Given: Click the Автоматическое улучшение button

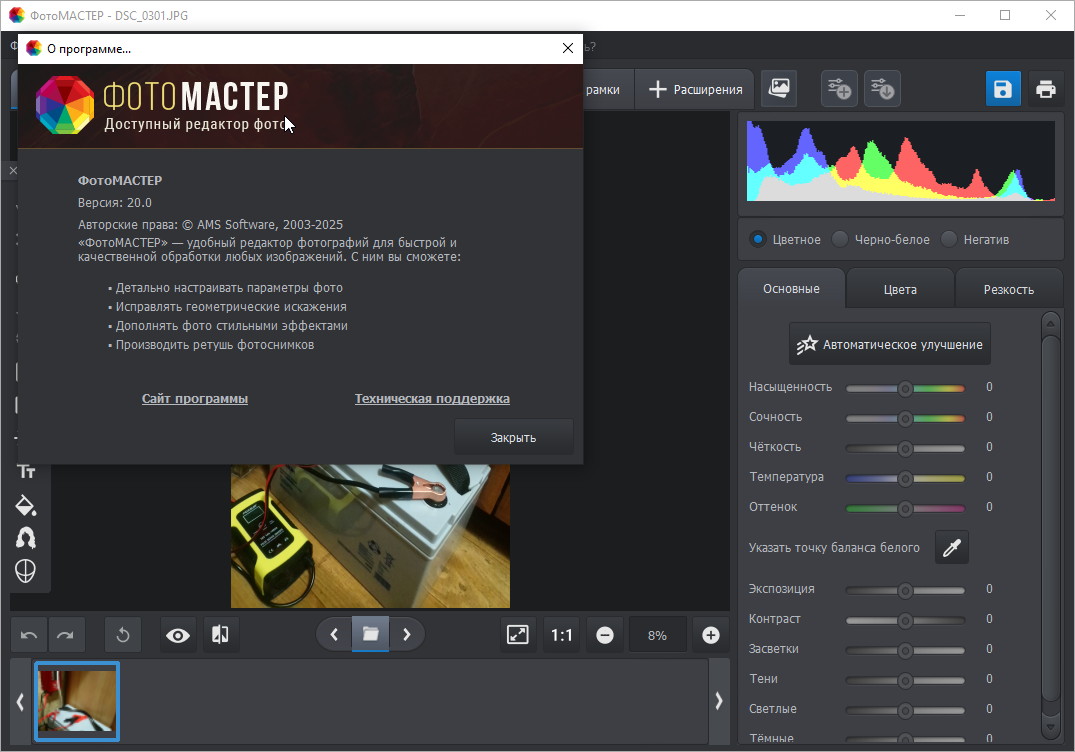Looking at the screenshot, I should (890, 344).
